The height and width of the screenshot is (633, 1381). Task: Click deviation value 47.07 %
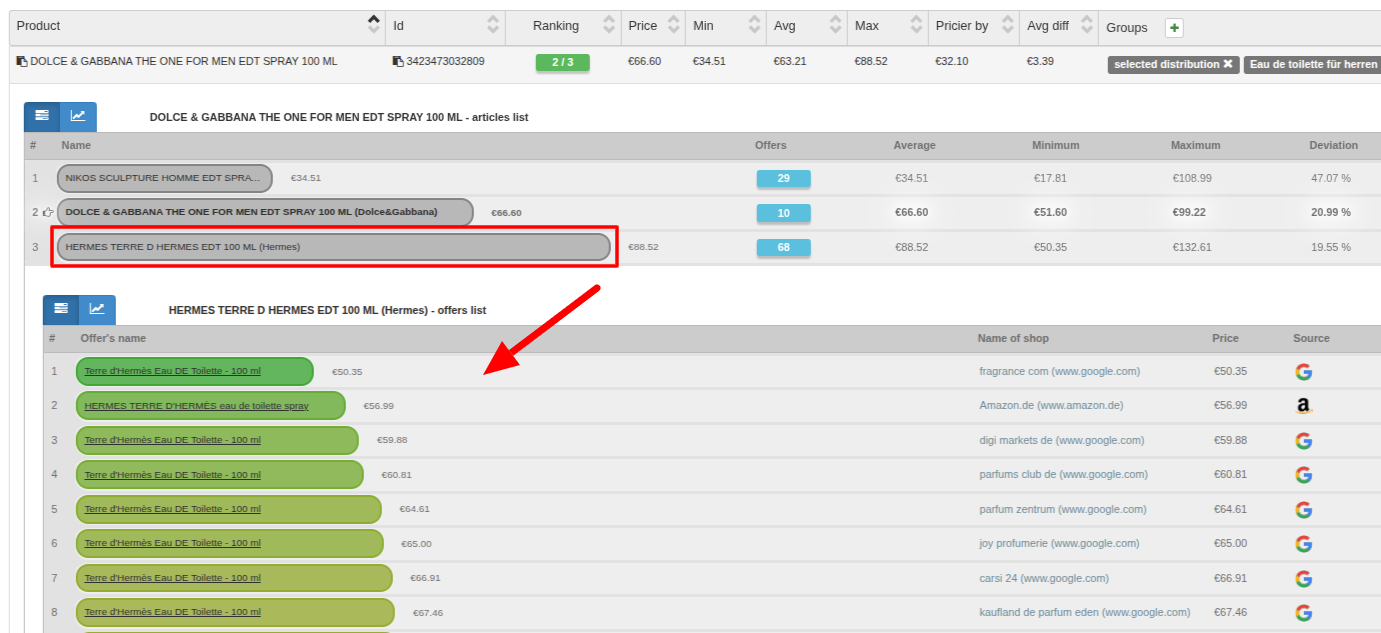point(1331,178)
